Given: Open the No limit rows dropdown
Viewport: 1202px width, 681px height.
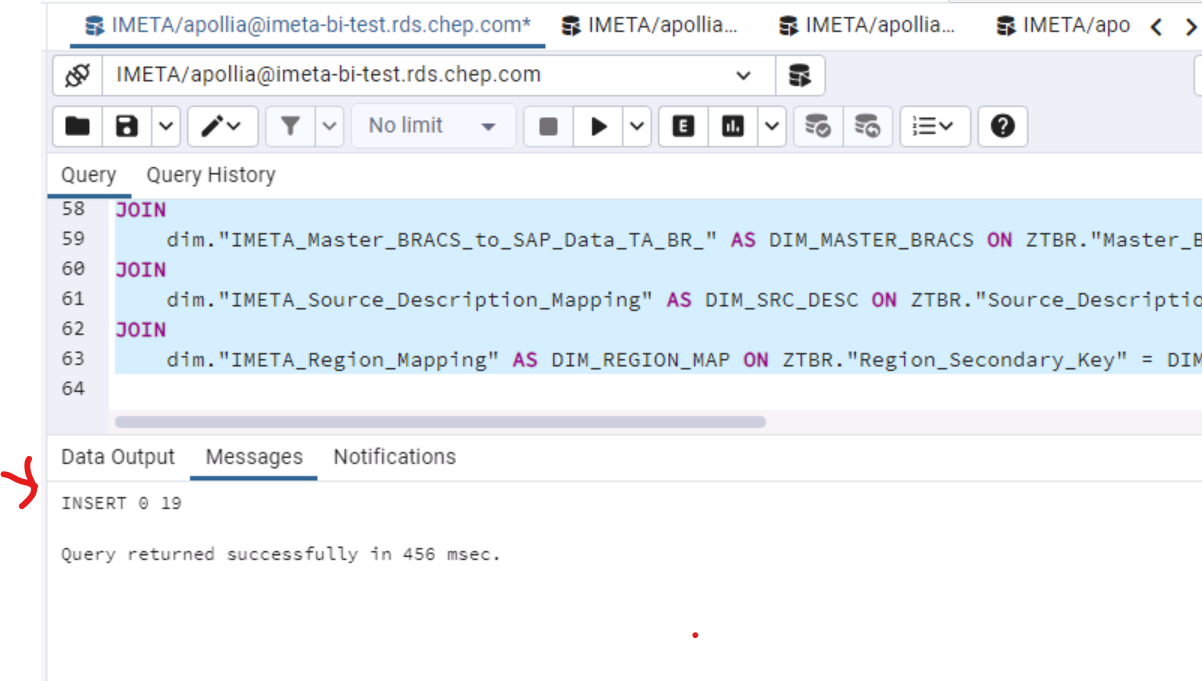Looking at the screenshot, I should click(433, 126).
